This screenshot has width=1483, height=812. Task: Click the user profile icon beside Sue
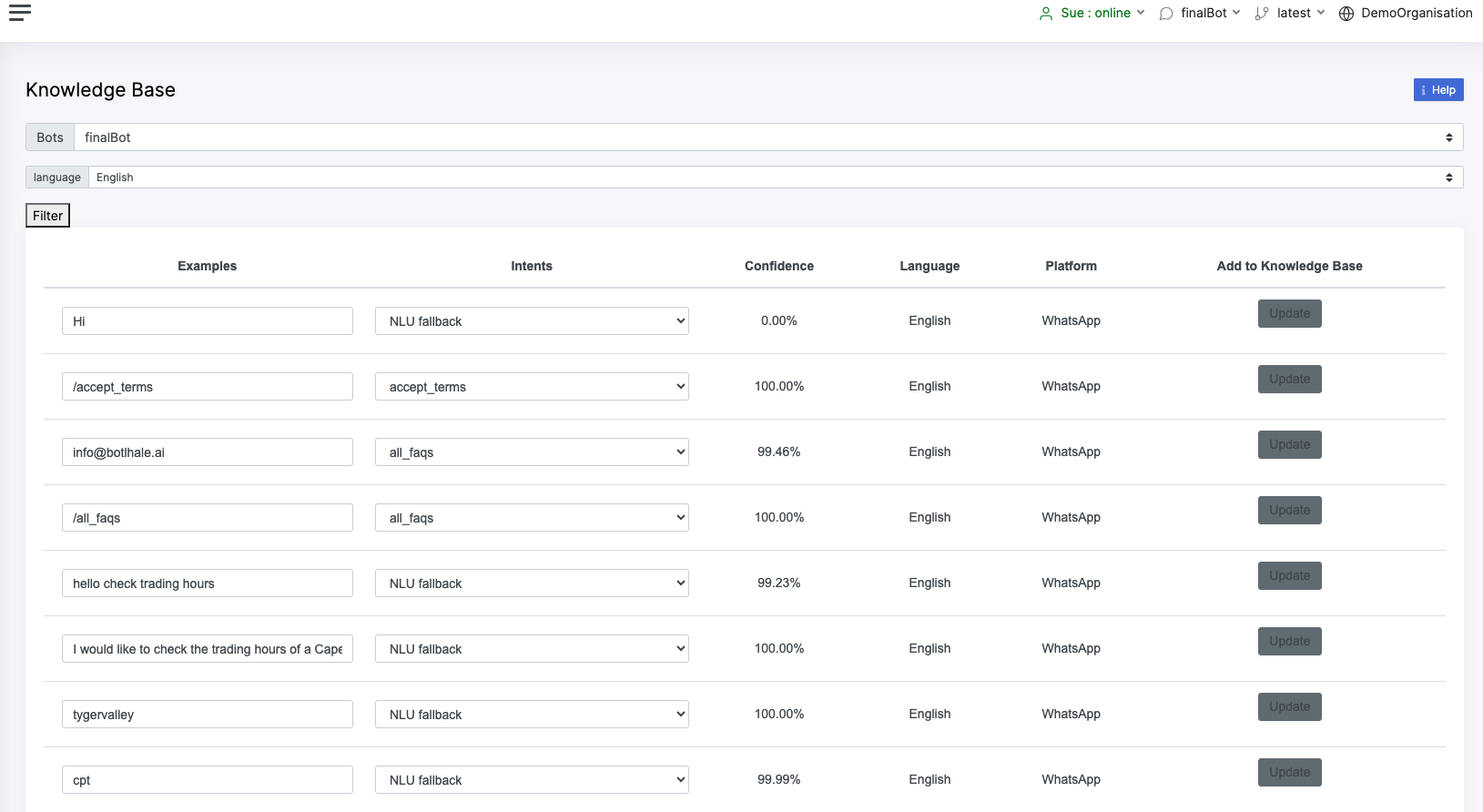(x=1046, y=14)
